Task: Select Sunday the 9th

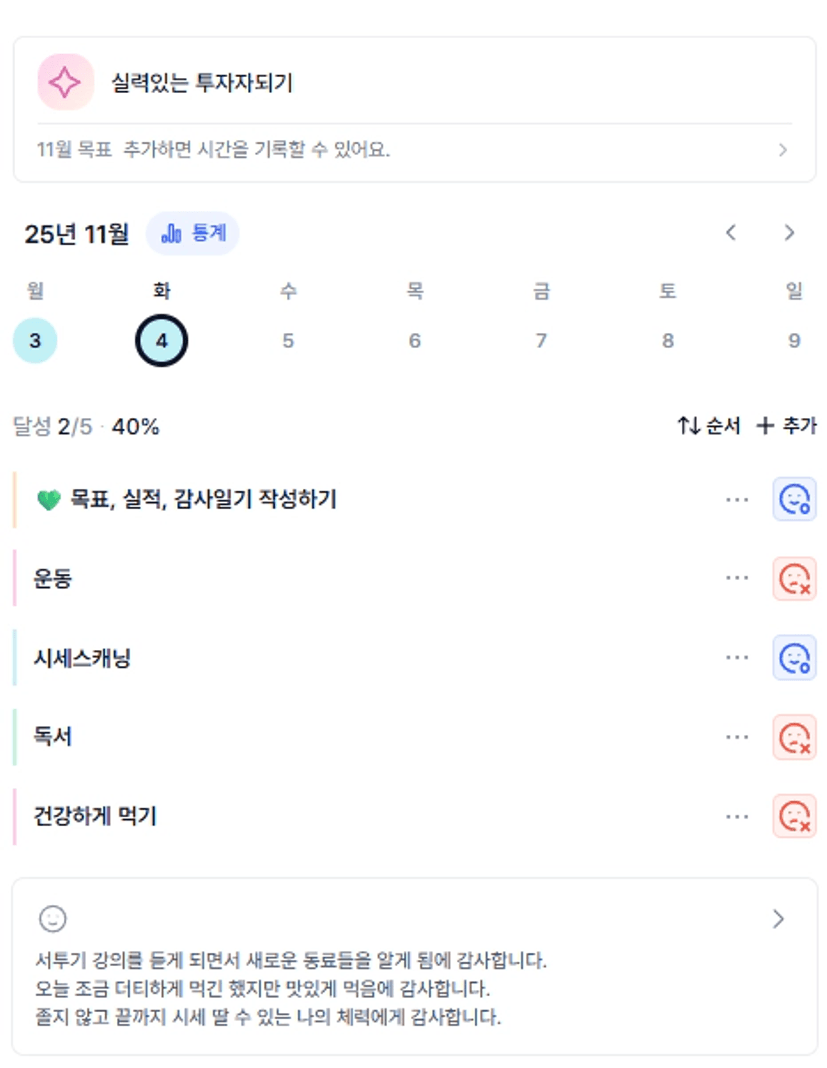Action: (x=794, y=341)
